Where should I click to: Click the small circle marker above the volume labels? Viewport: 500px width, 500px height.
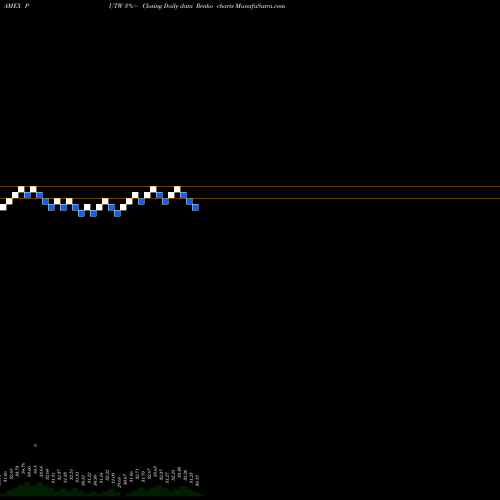pyautogui.click(x=35, y=445)
